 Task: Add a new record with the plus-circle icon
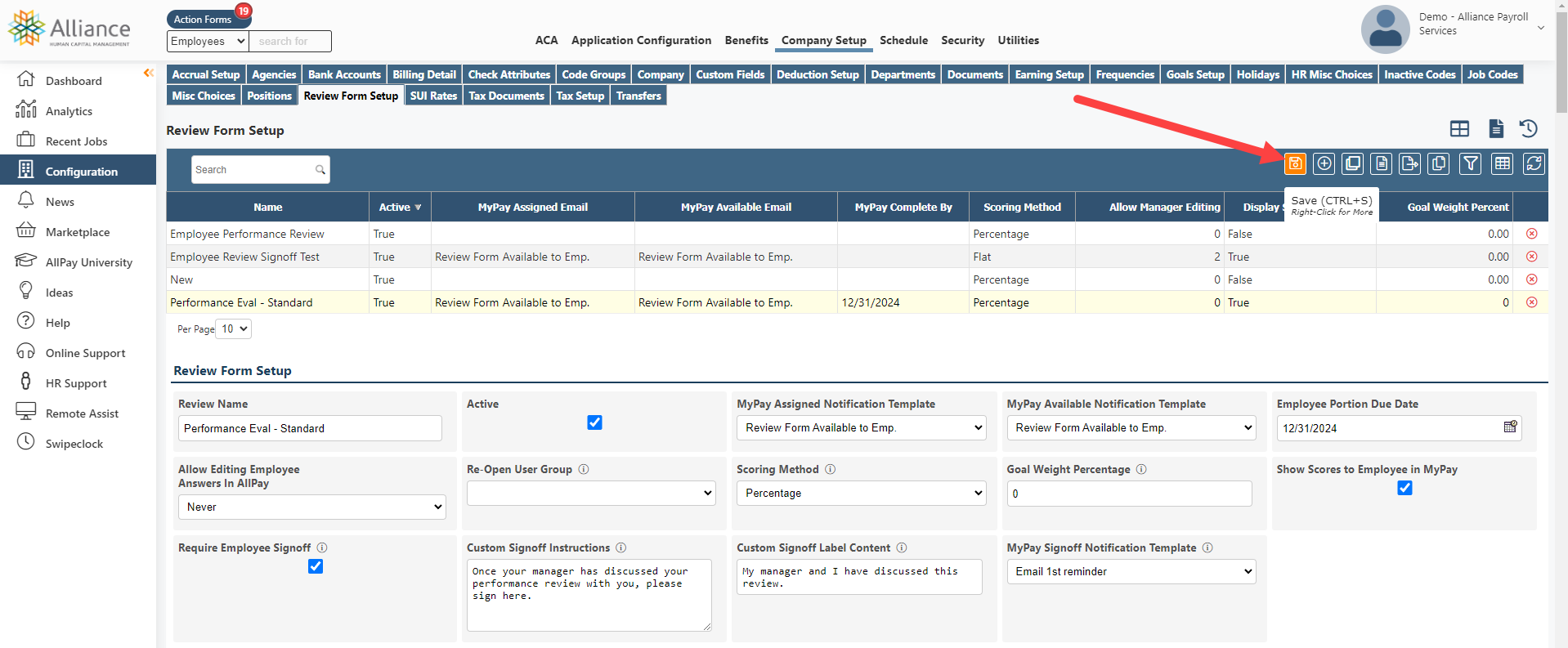click(x=1324, y=163)
